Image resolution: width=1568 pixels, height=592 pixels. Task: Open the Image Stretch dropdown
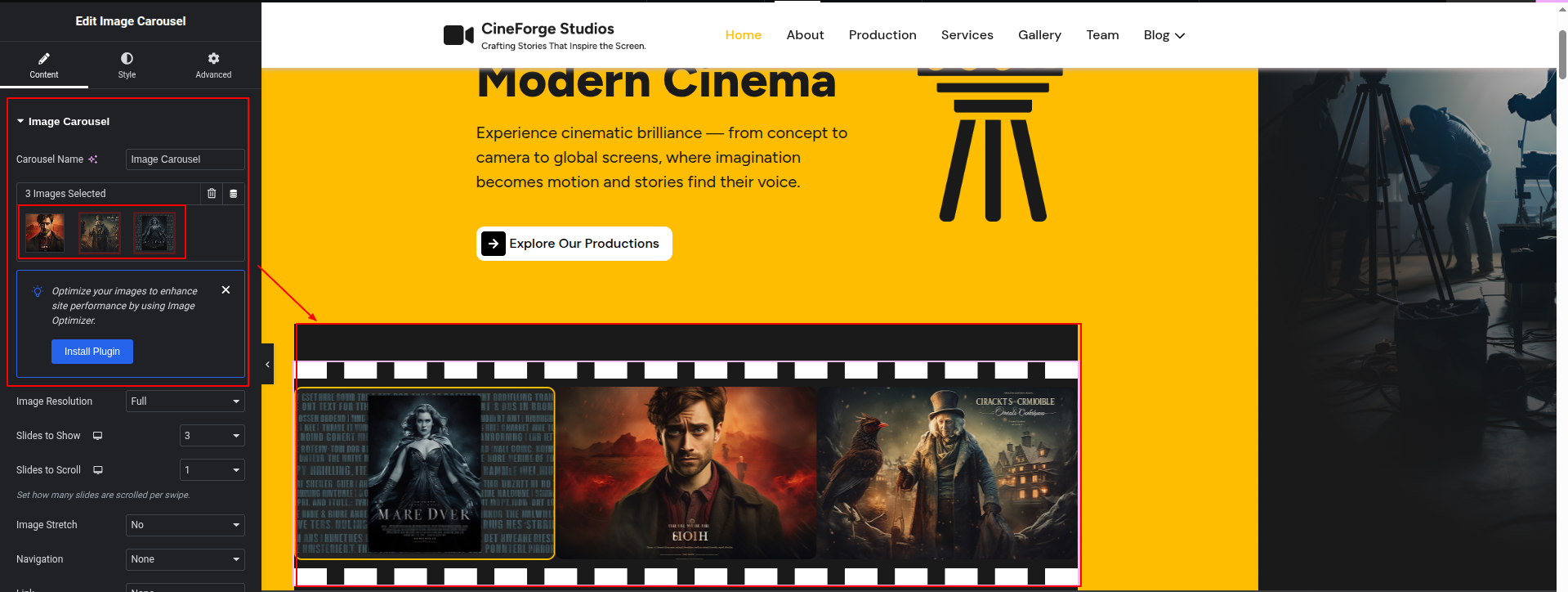tap(185, 525)
